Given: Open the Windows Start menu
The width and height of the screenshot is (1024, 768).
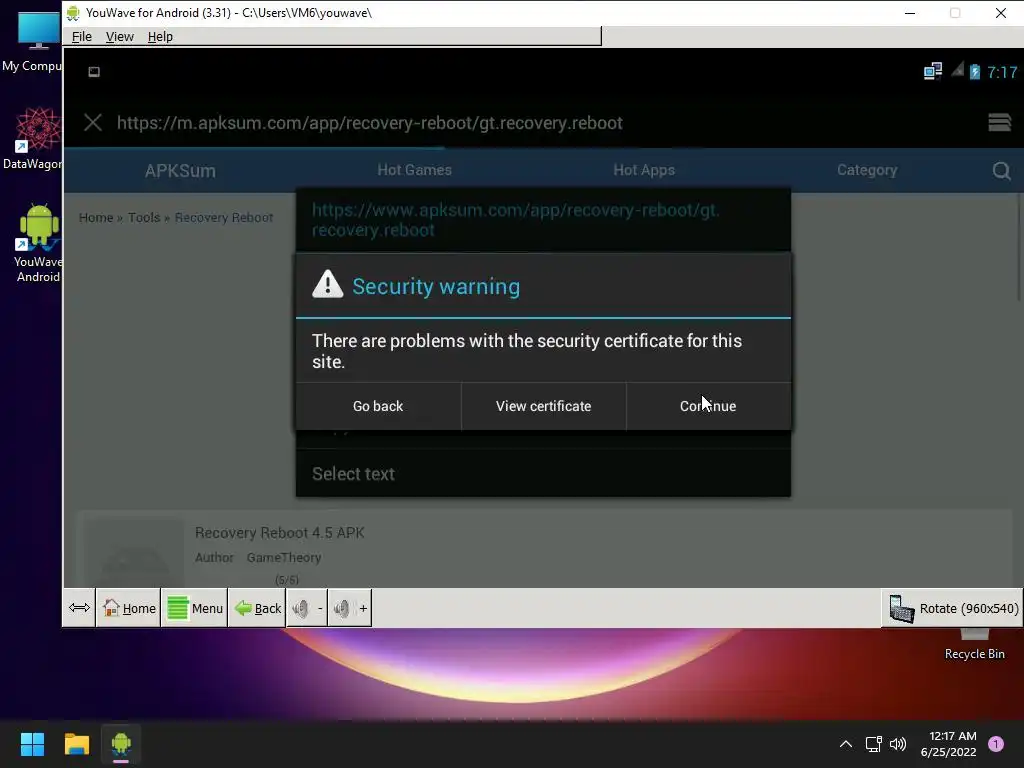Looking at the screenshot, I should 32,744.
